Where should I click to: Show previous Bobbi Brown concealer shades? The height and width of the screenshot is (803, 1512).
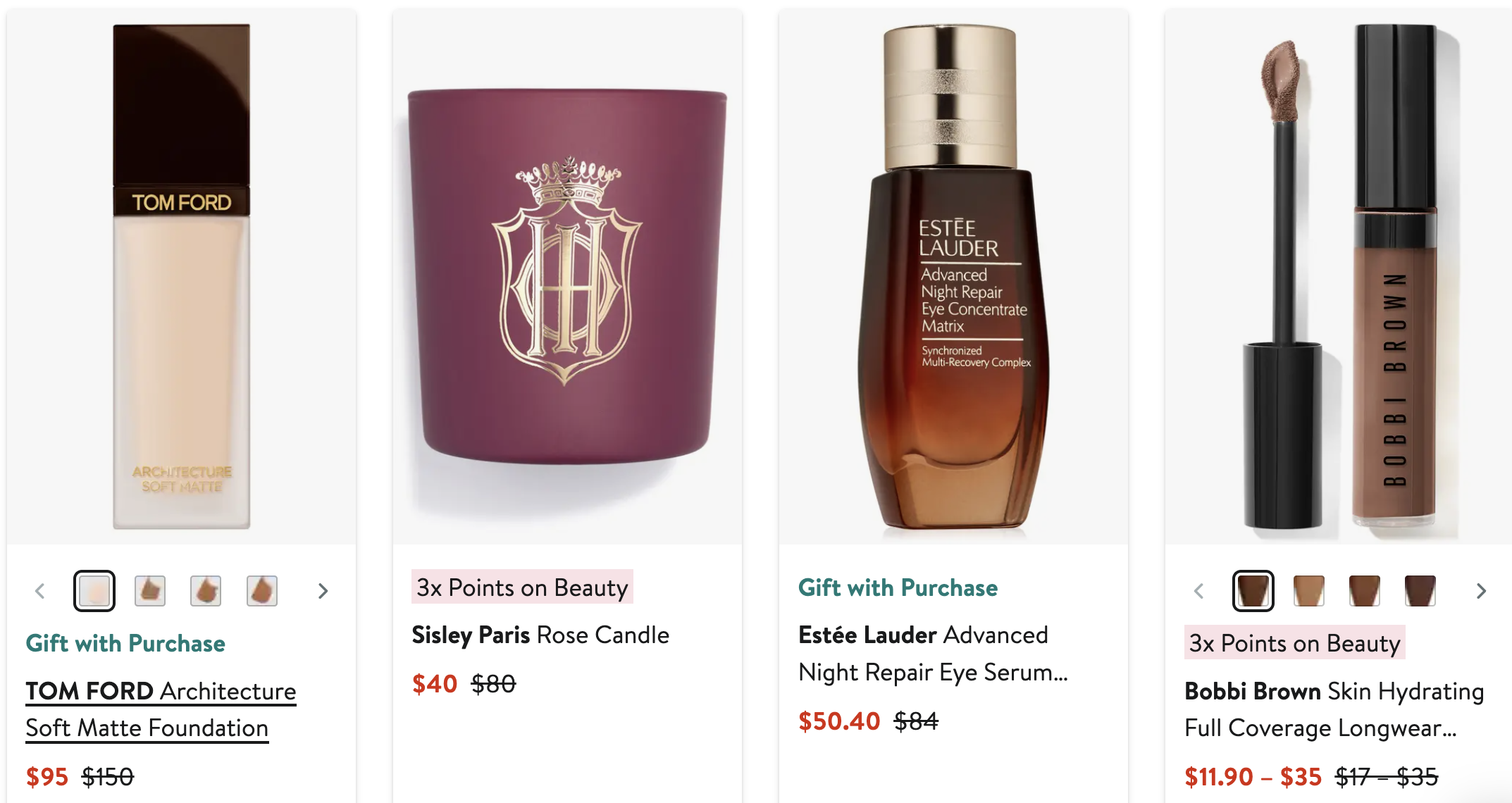pyautogui.click(x=1198, y=591)
